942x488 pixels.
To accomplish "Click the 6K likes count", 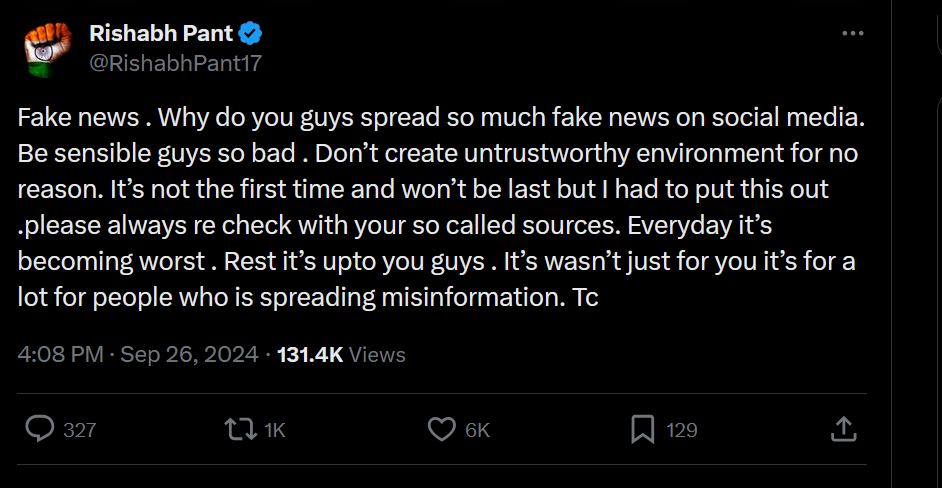I will (478, 430).
